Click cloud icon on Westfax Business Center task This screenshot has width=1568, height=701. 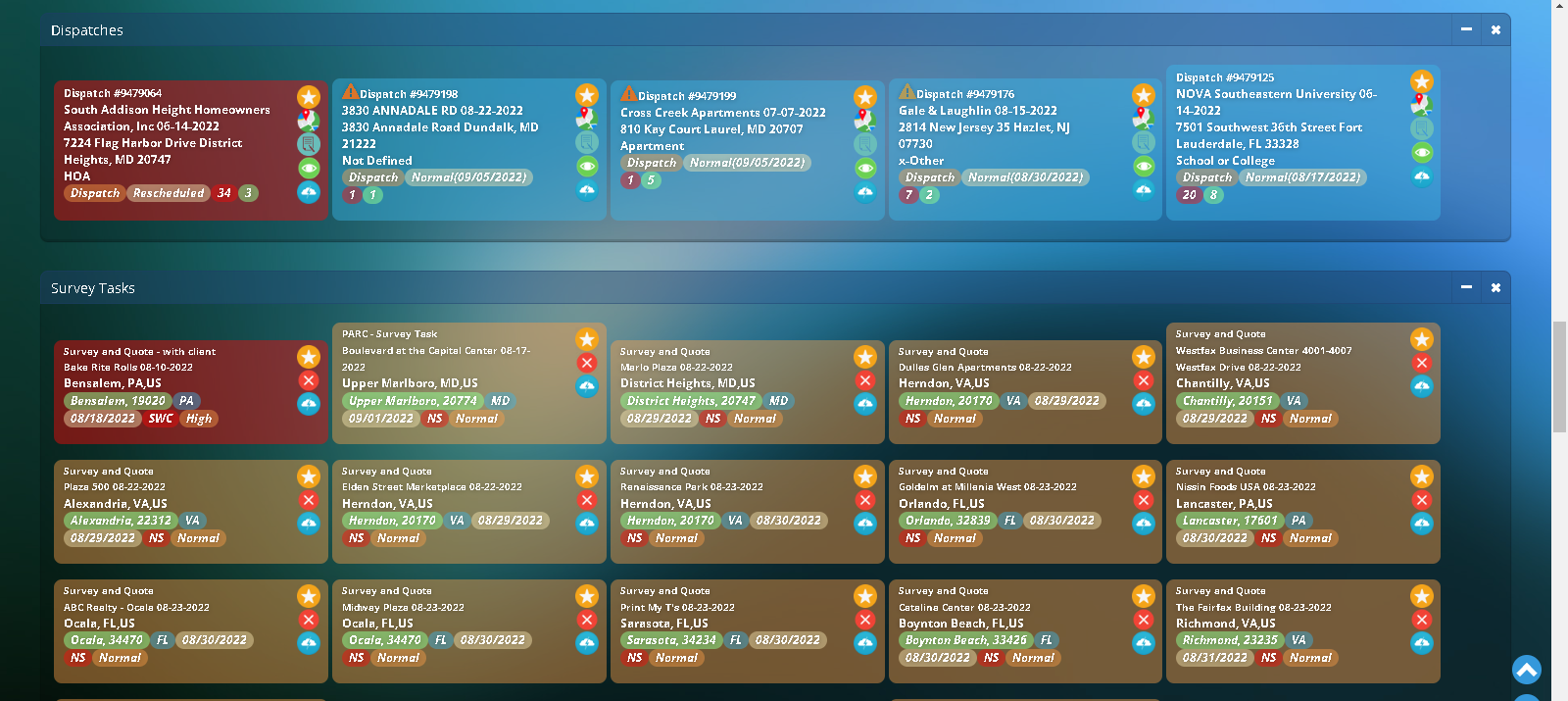point(1422,386)
